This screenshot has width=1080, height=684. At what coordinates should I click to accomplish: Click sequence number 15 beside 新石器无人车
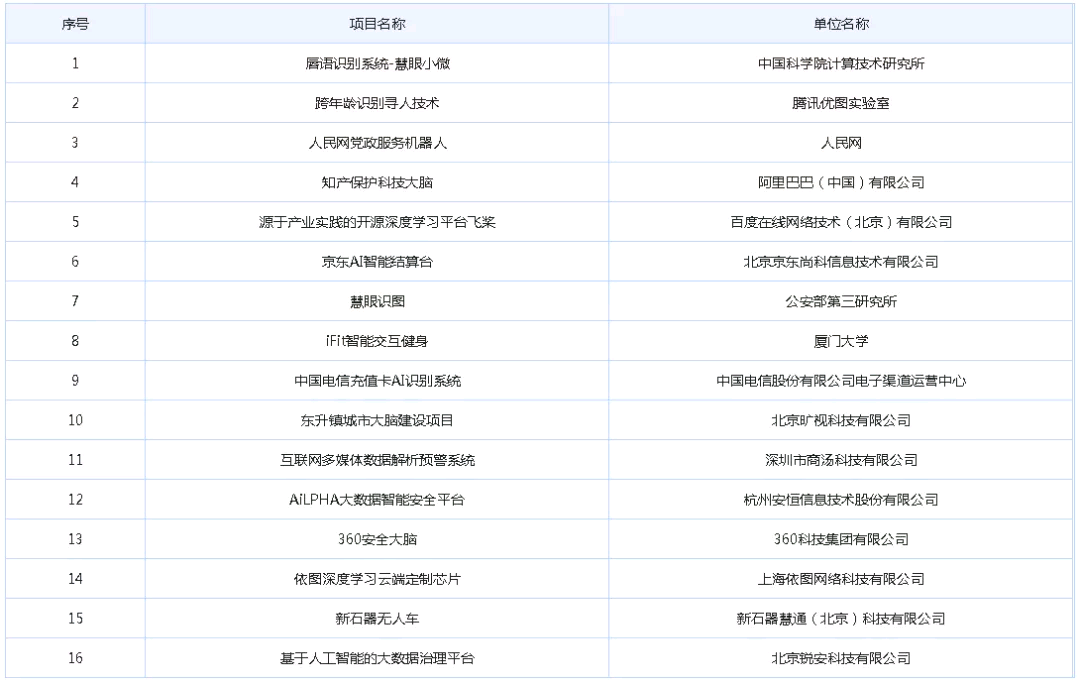pos(75,618)
